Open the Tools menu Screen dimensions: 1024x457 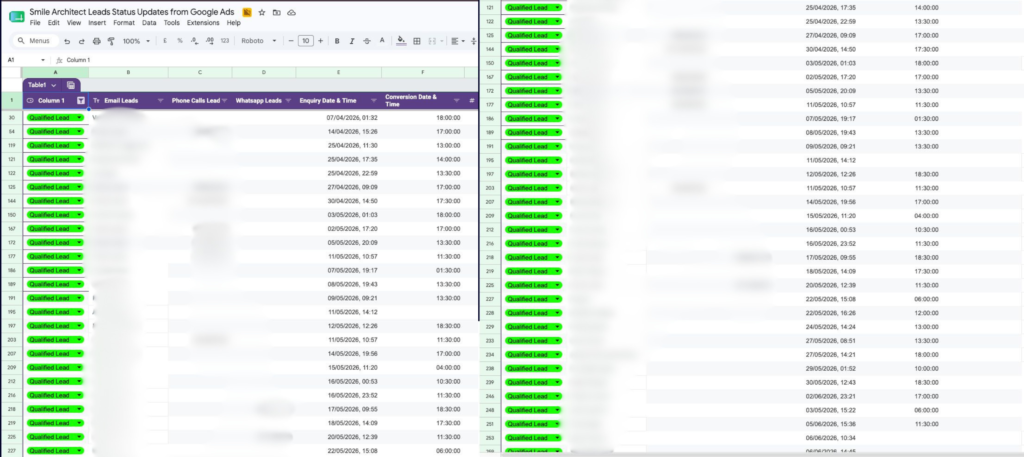click(x=172, y=23)
